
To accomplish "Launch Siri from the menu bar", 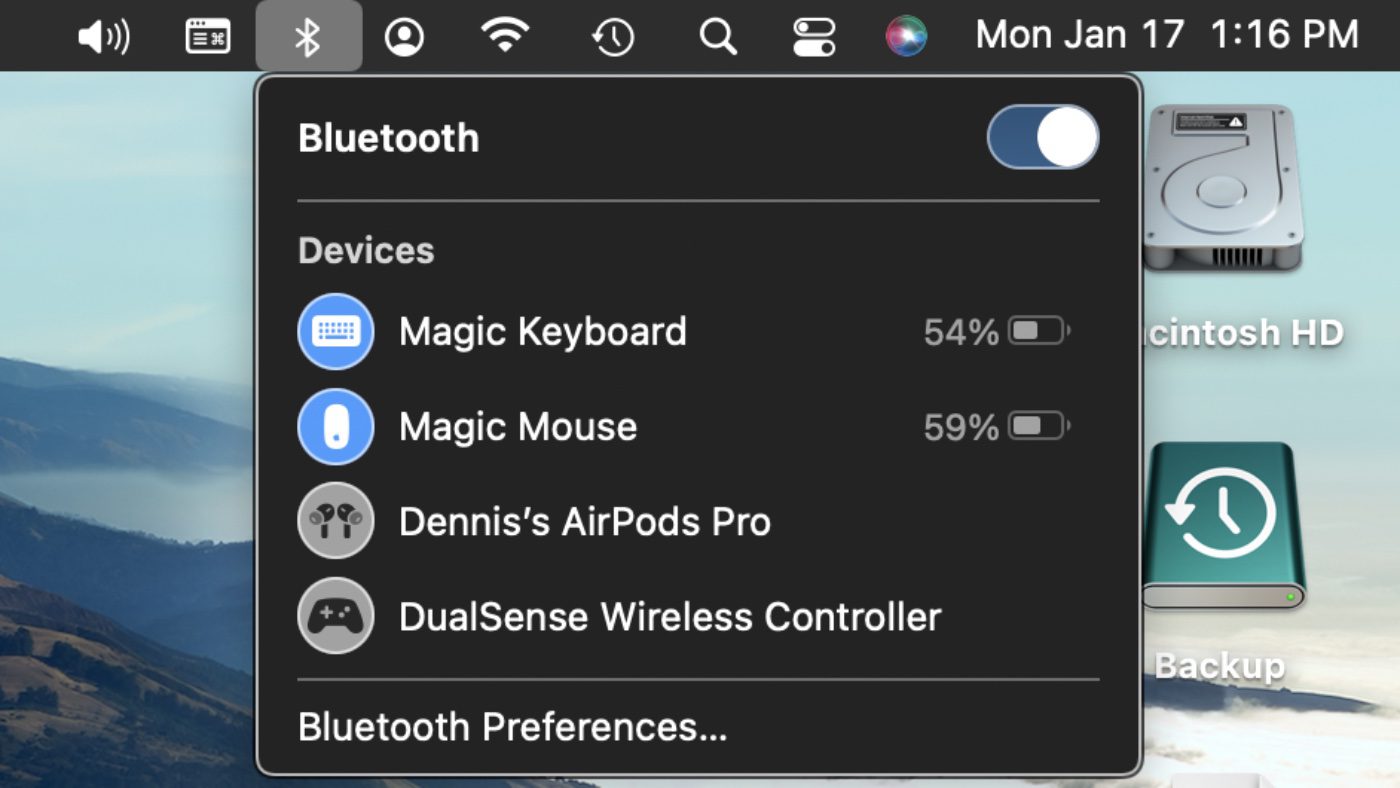I will [906, 37].
